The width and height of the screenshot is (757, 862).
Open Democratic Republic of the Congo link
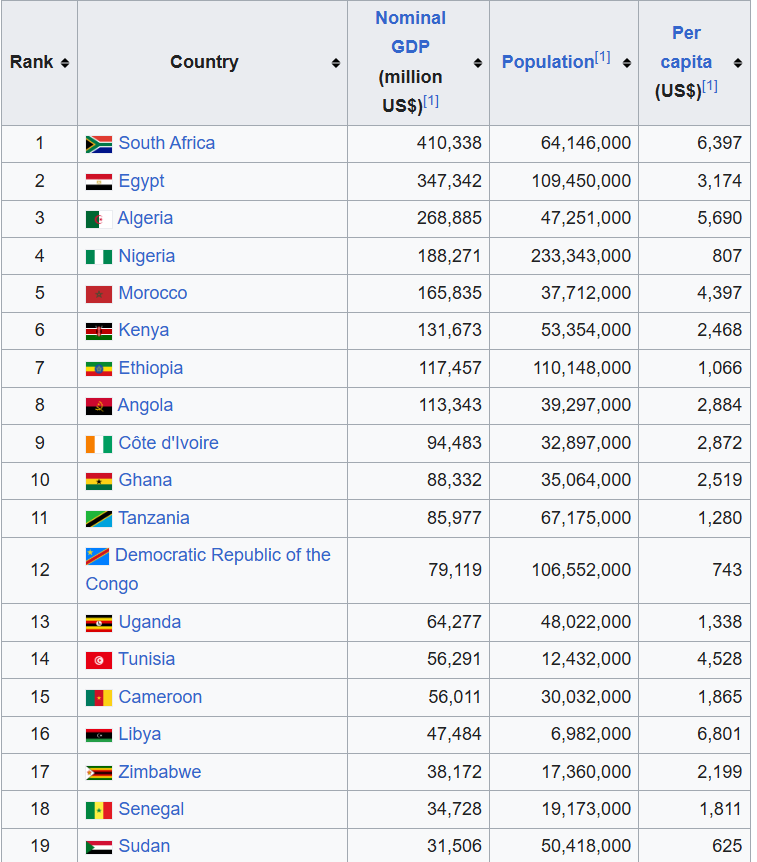click(x=208, y=570)
